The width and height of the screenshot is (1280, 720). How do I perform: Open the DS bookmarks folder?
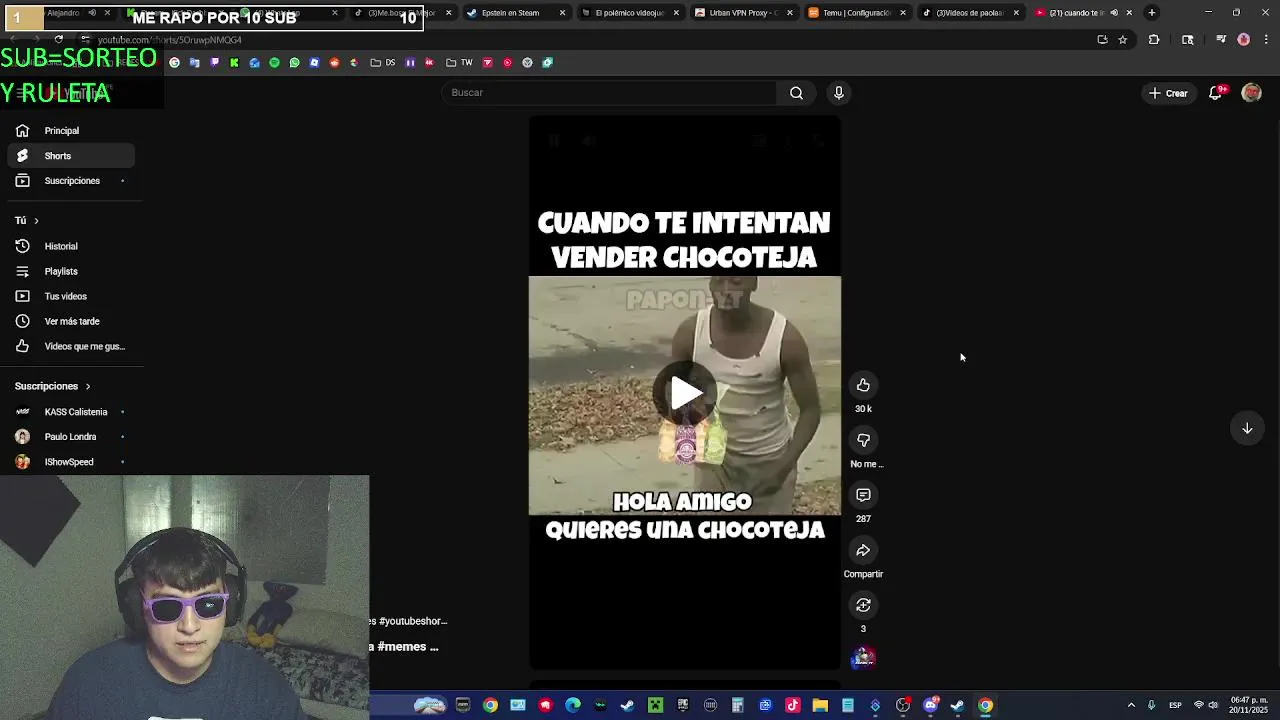tap(383, 63)
